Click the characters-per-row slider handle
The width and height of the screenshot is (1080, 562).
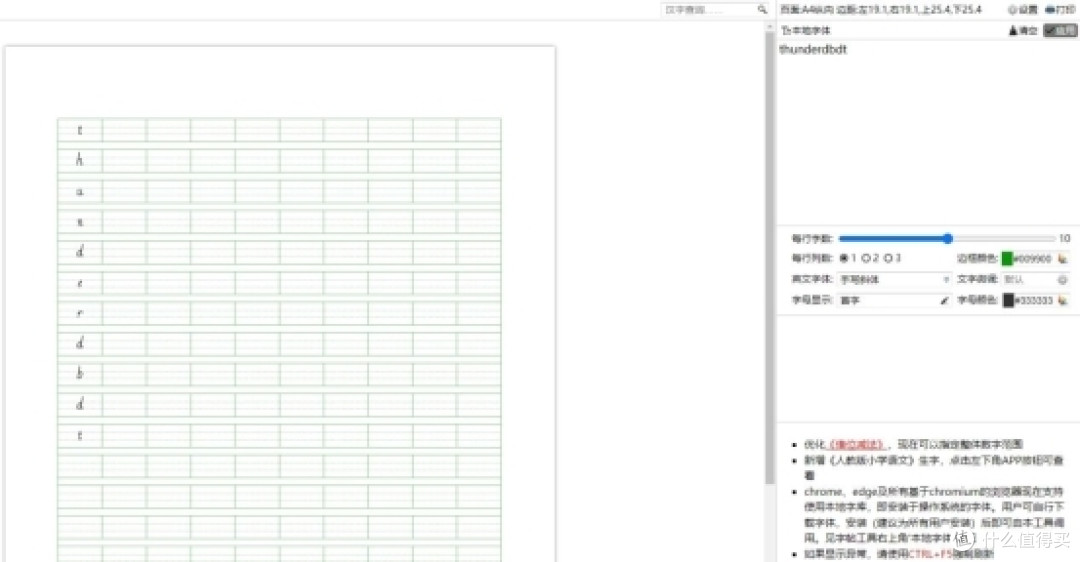948,238
